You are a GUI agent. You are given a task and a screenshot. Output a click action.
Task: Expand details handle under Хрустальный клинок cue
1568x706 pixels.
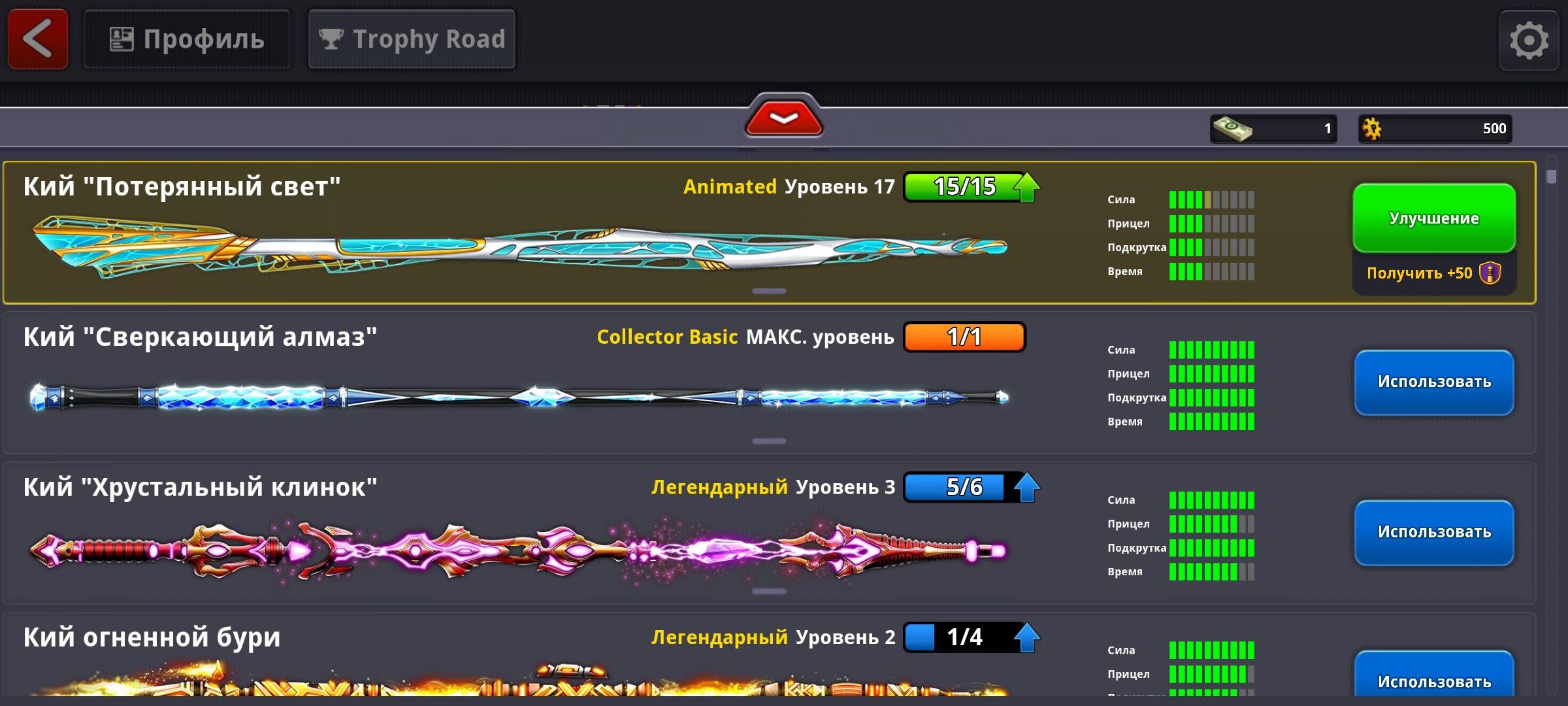769,592
